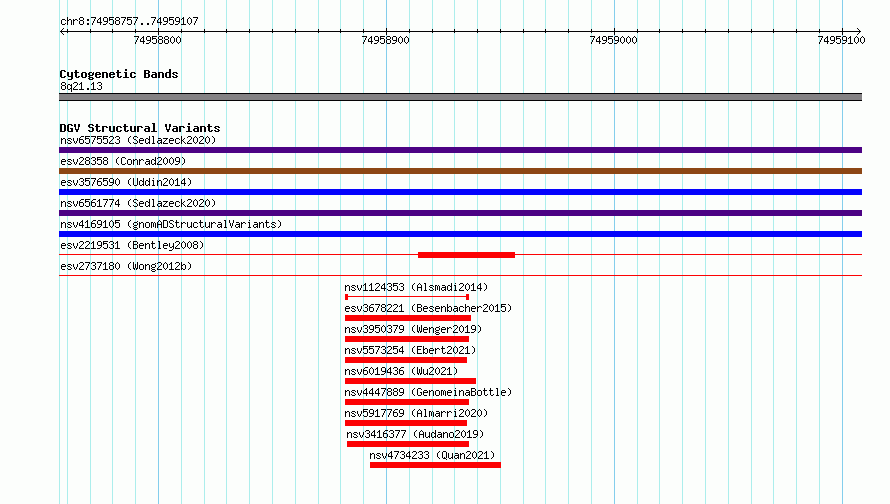Open the nsv6019436 (Wu2021) label
Screen dimensions: 890x504
401,371
